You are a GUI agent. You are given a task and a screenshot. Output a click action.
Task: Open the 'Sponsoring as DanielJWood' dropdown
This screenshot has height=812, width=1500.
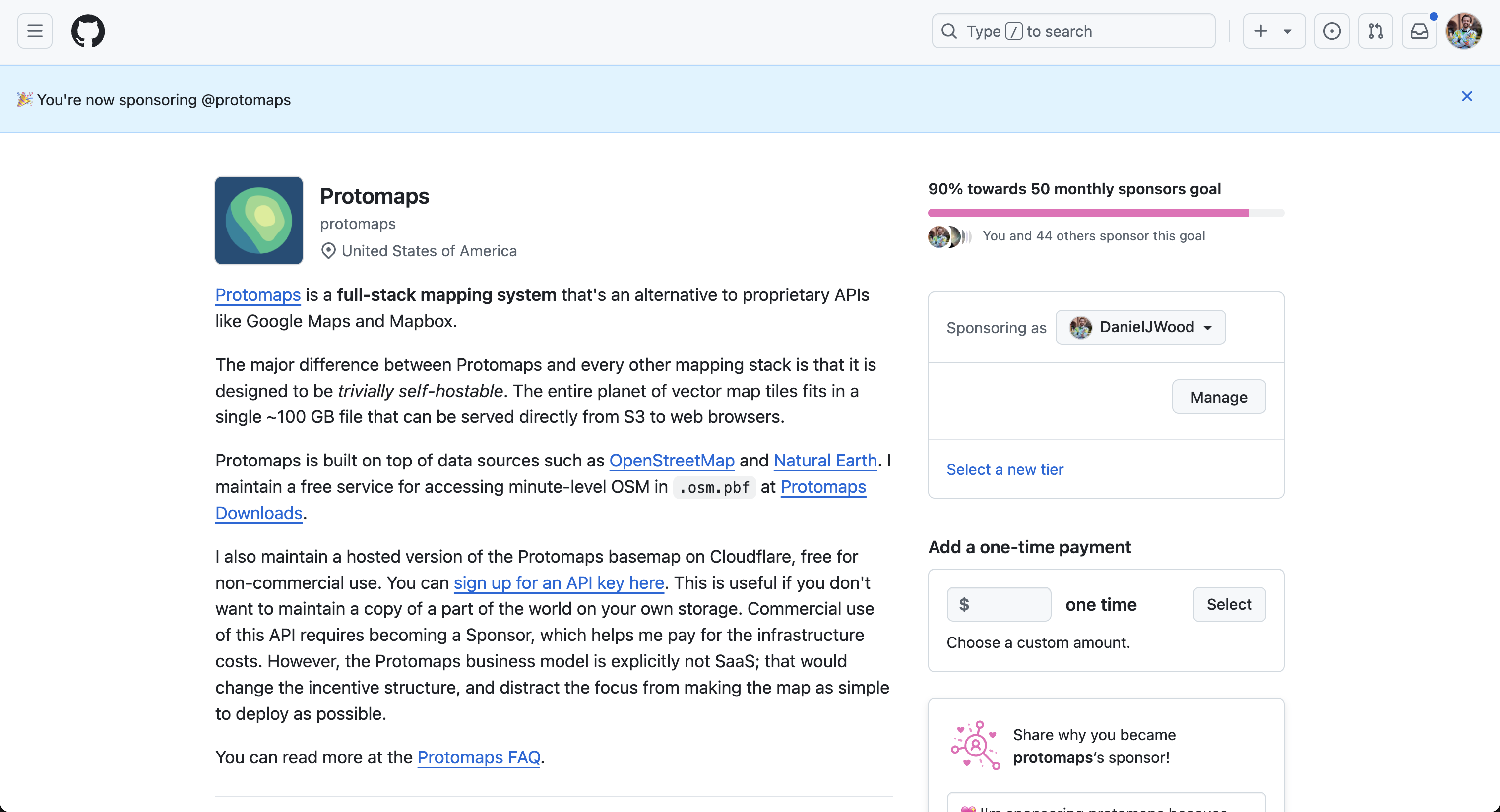(x=1140, y=327)
